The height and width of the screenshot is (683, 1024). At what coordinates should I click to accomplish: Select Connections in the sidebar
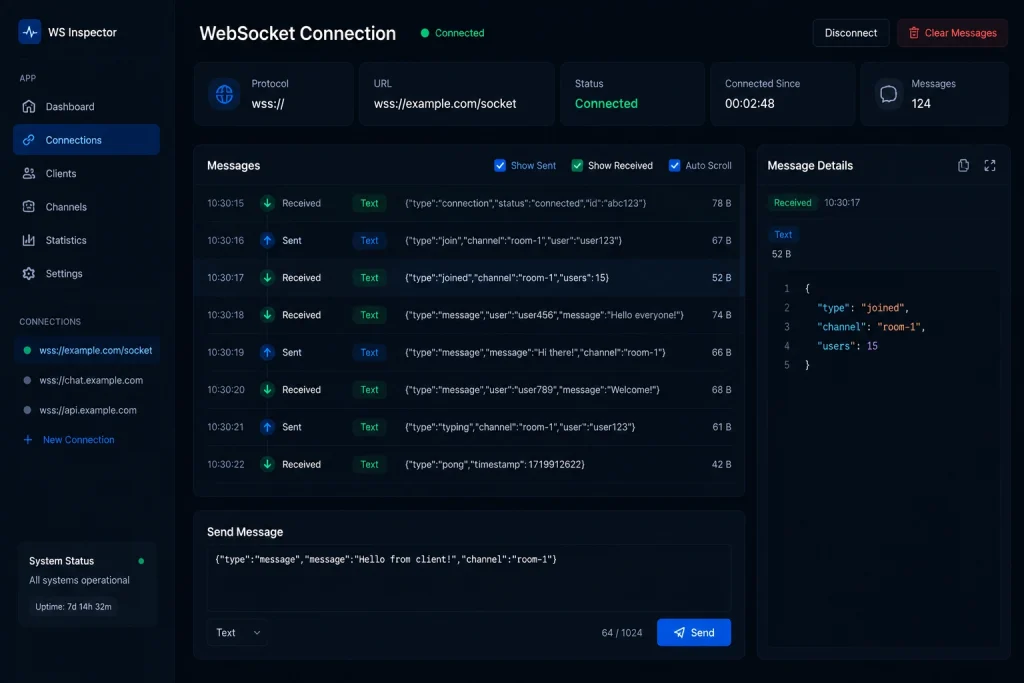86,140
